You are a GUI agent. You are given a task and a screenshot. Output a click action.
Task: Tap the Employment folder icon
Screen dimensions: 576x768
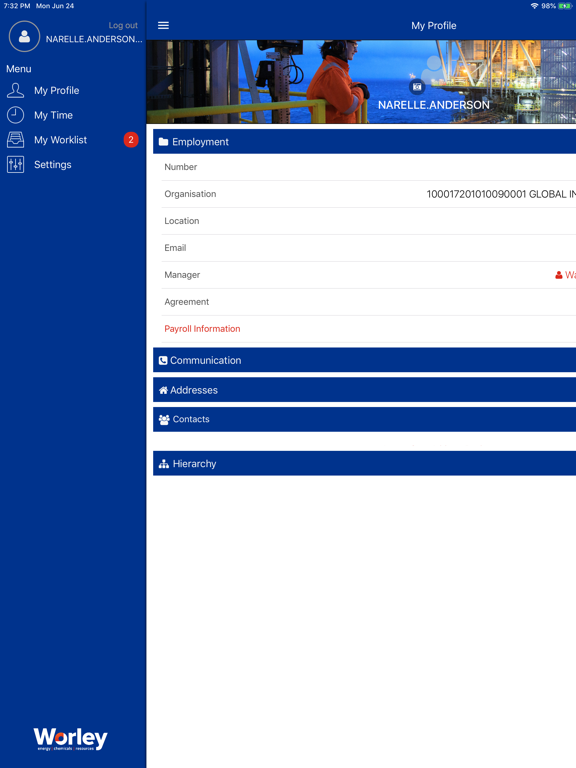(164, 142)
